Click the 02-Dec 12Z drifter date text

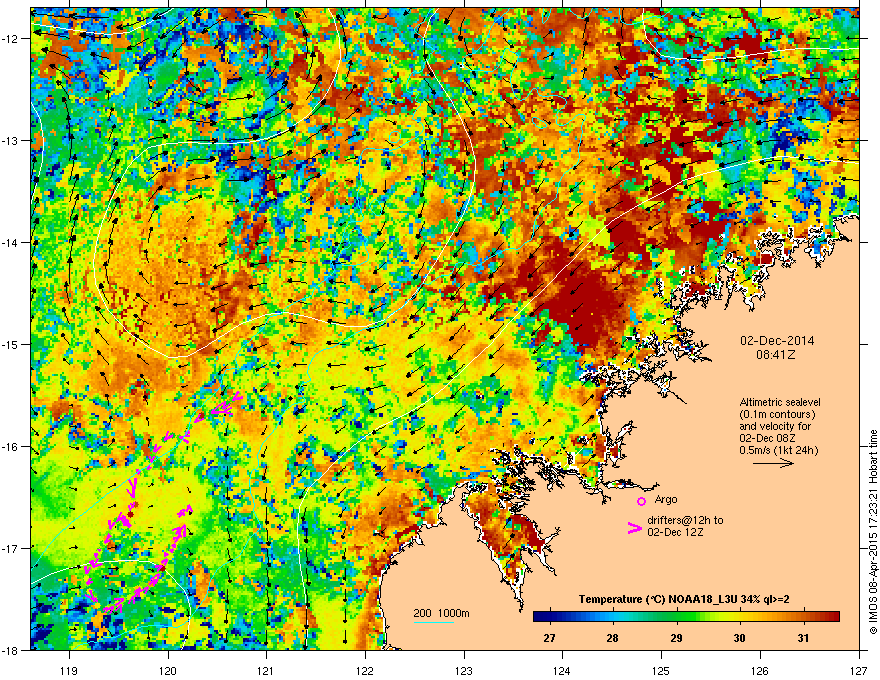pyautogui.click(x=675, y=532)
